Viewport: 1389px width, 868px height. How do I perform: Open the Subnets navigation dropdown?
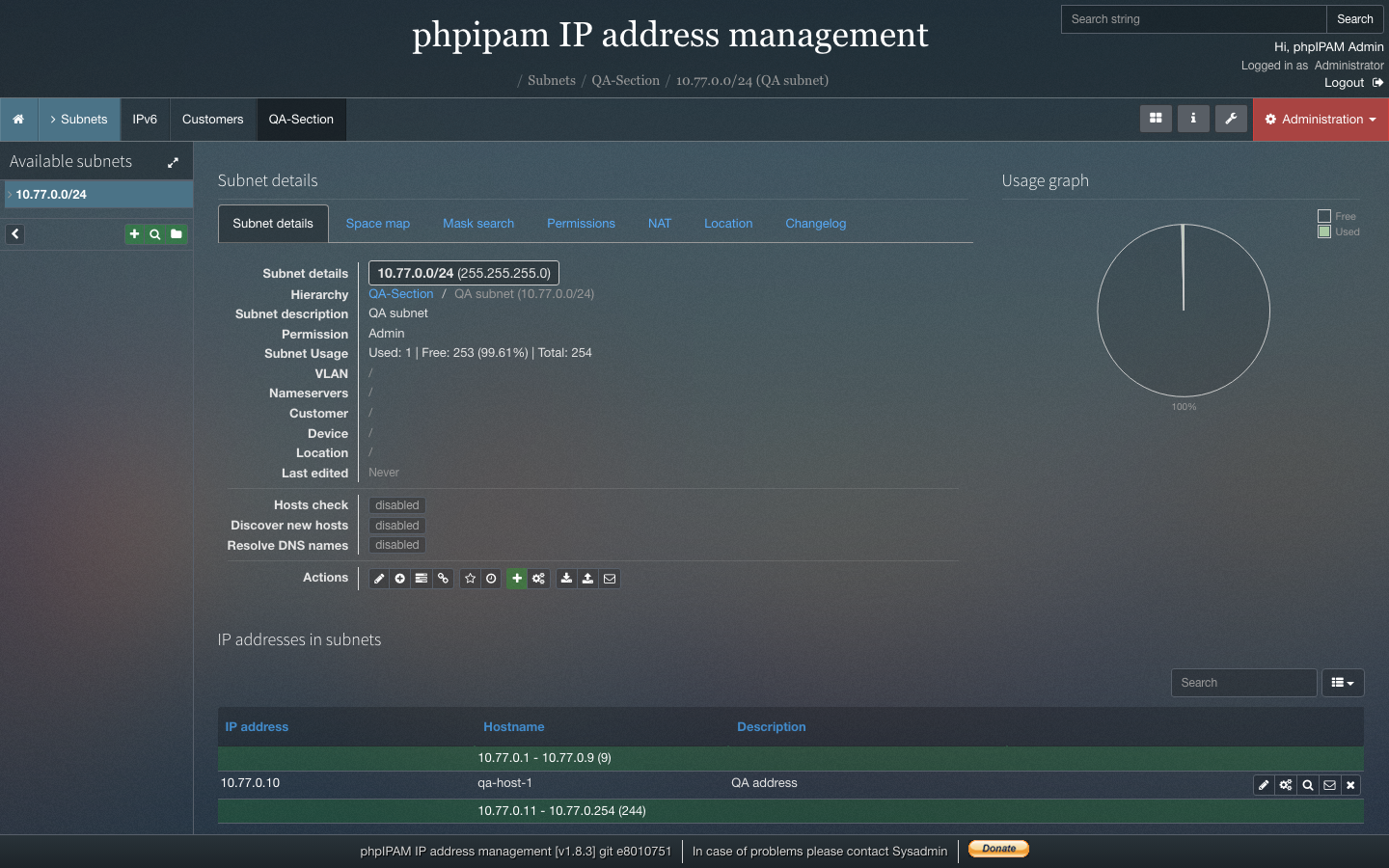click(x=79, y=120)
